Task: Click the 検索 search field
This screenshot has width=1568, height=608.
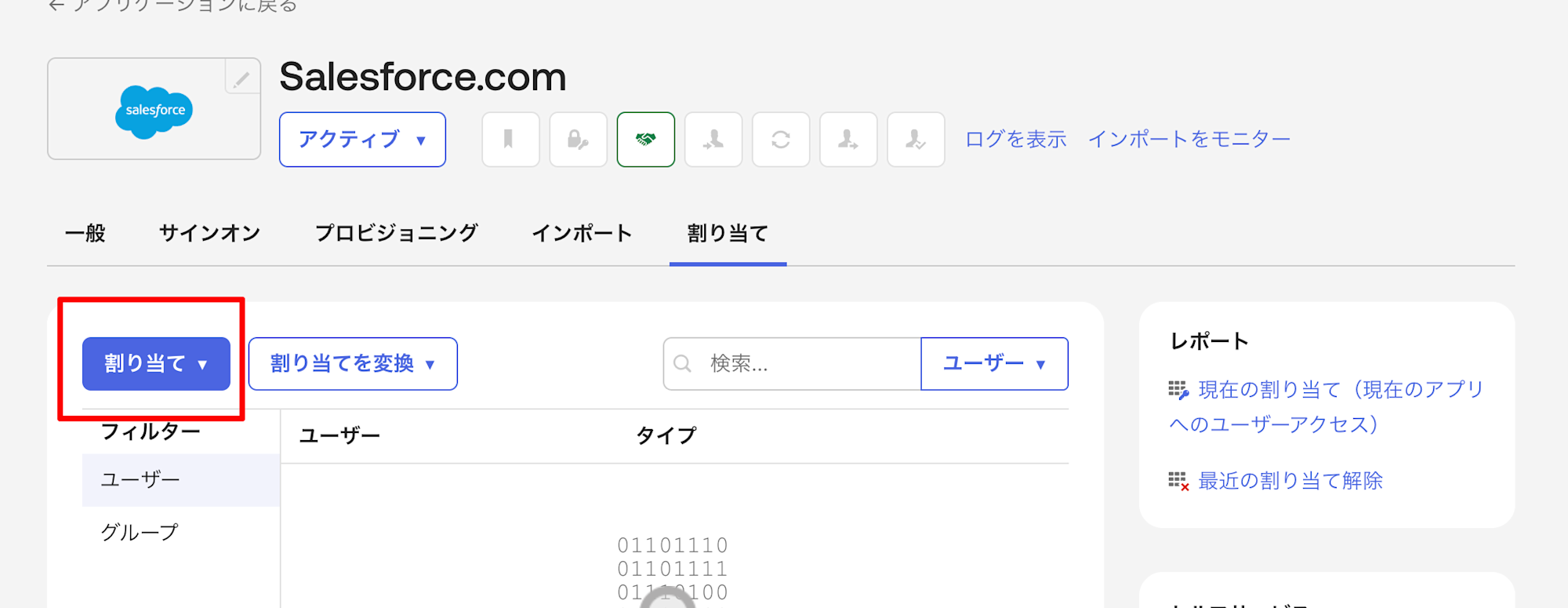Action: [x=792, y=364]
